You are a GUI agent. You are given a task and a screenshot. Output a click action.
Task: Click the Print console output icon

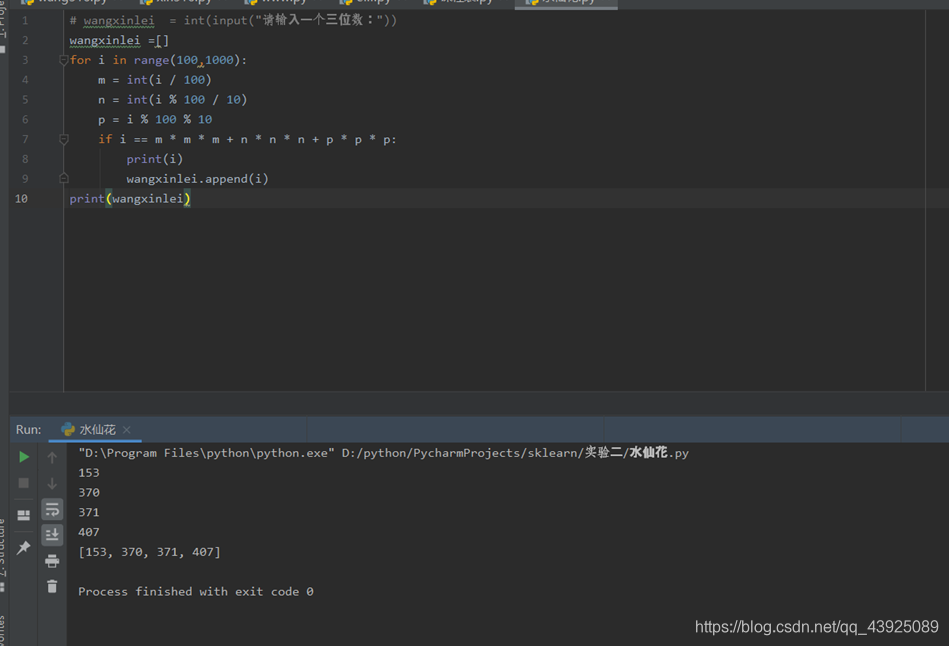pyautogui.click(x=52, y=561)
